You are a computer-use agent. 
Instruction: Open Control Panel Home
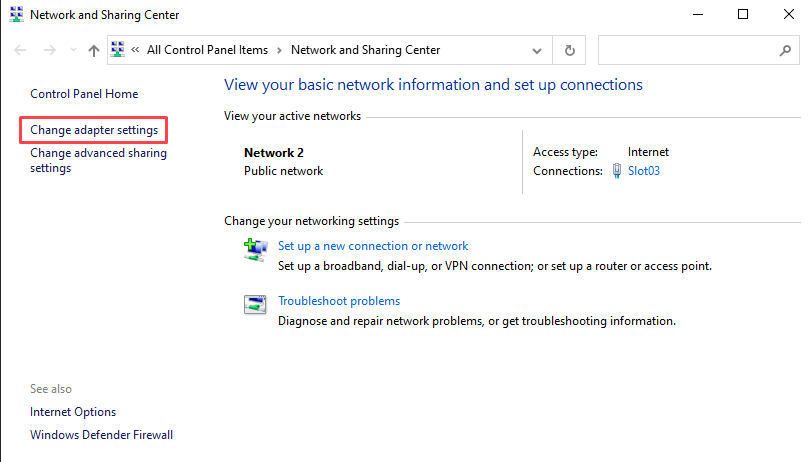[x=84, y=94]
